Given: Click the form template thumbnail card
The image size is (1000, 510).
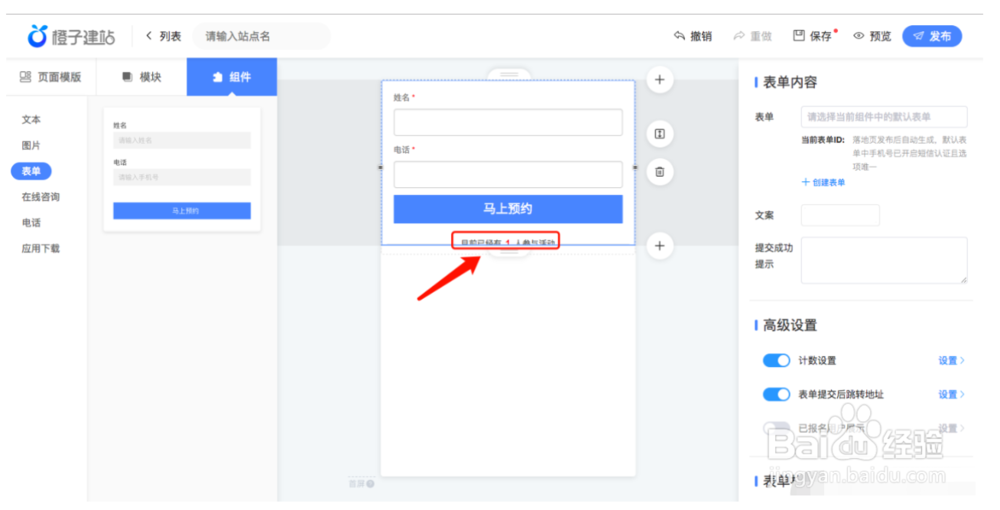Looking at the screenshot, I should (182, 170).
